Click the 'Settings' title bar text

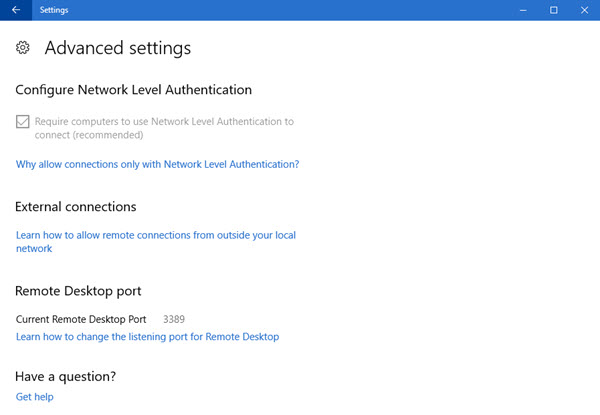click(x=54, y=10)
